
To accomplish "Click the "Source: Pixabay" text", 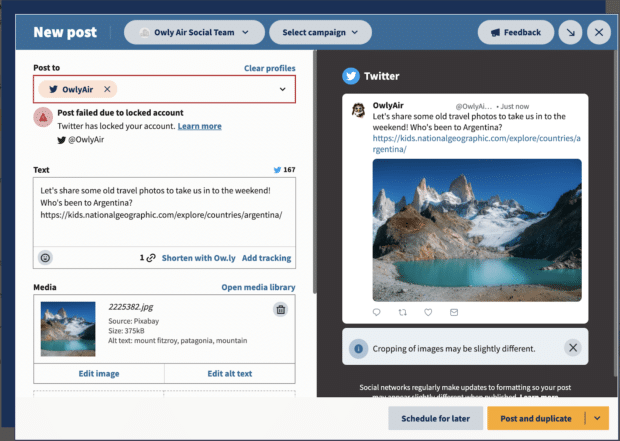I will 134,321.
